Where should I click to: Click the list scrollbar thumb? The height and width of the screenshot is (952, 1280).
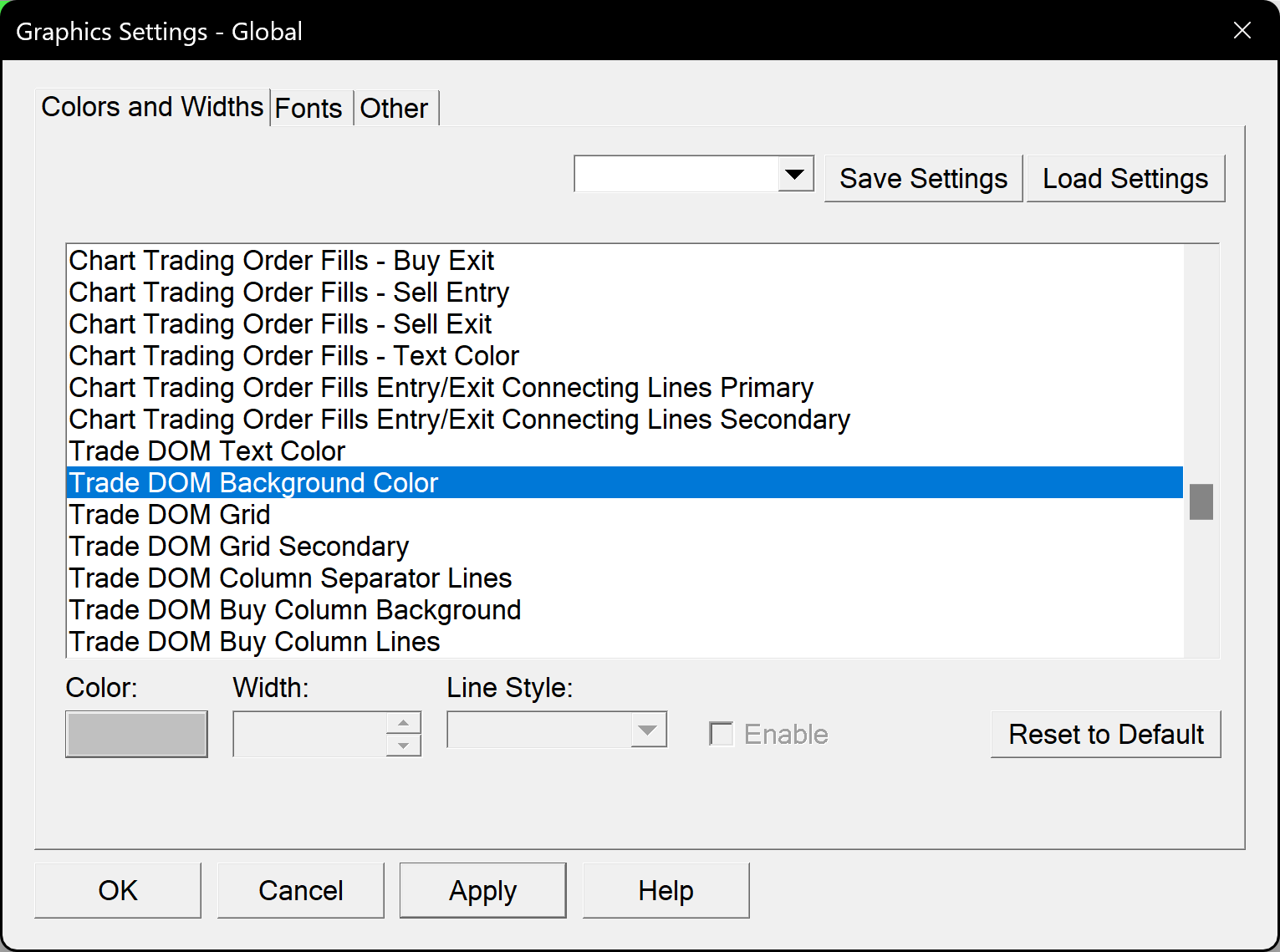point(1201,501)
